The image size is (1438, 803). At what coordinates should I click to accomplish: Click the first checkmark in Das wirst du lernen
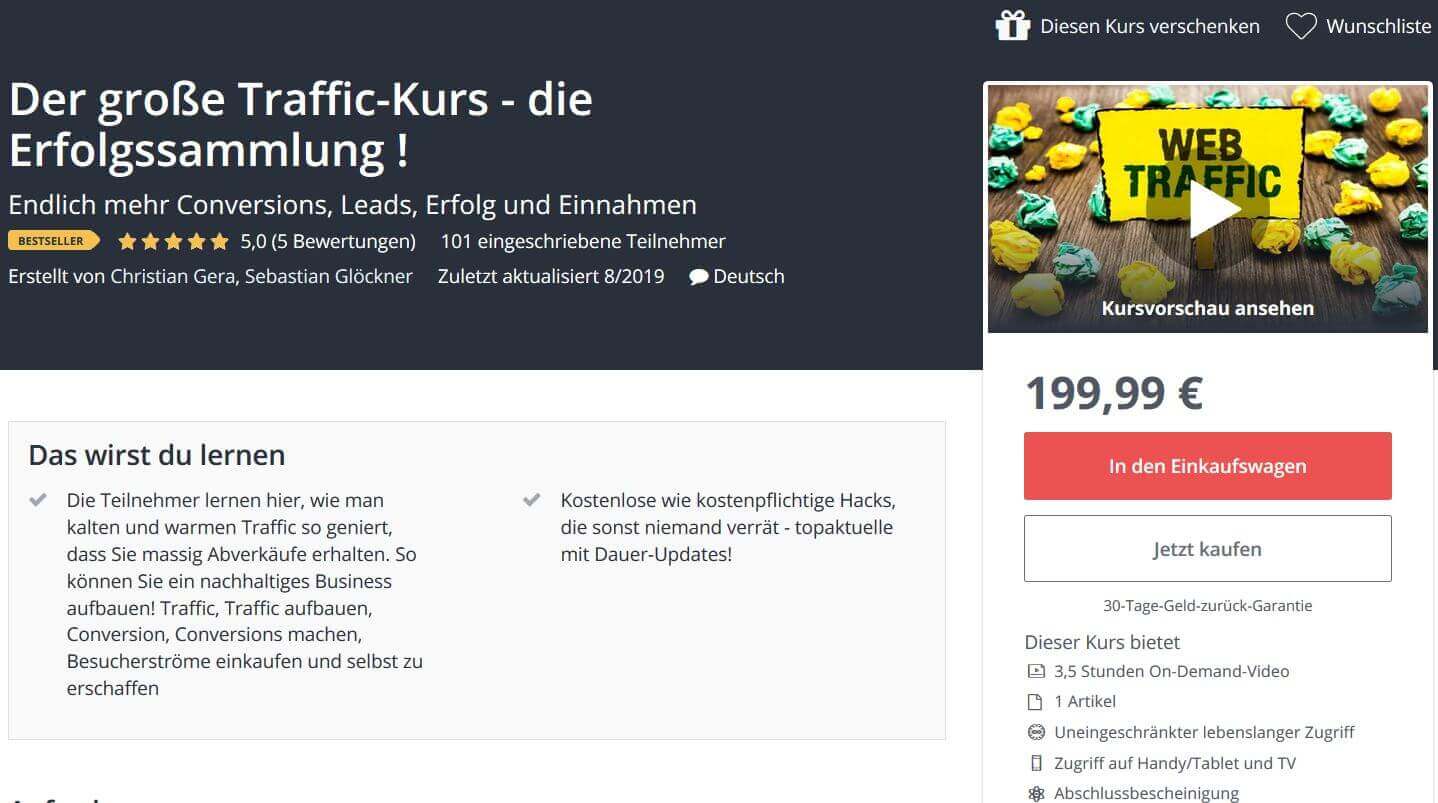pos(38,499)
